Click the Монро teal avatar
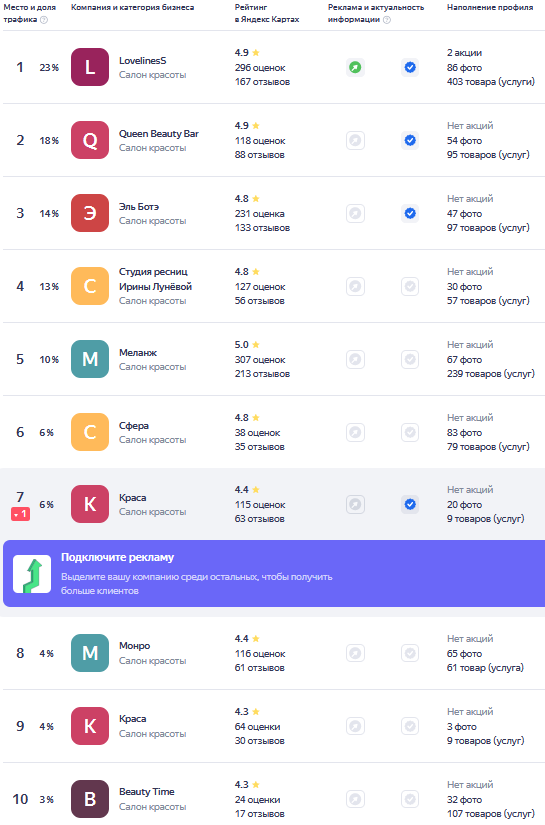The width and height of the screenshot is (545, 825). click(90, 653)
